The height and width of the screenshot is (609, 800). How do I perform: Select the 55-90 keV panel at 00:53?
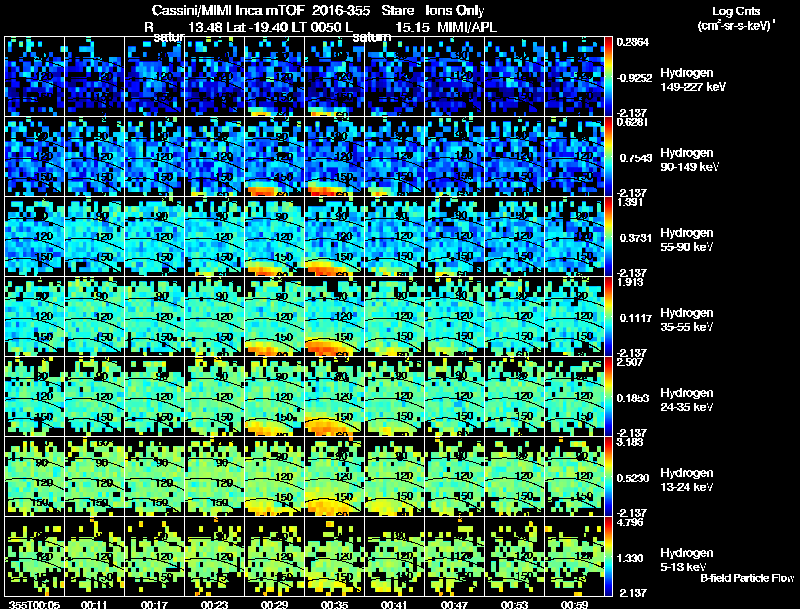pyautogui.click(x=515, y=237)
